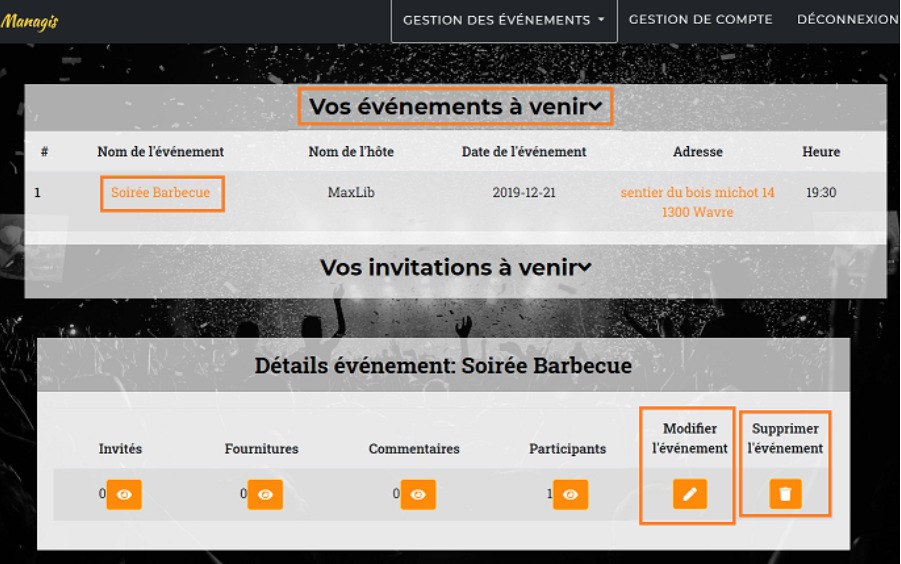This screenshot has height=564, width=901.
Task: Show Commentaires with the eye icon
Action: point(418,494)
